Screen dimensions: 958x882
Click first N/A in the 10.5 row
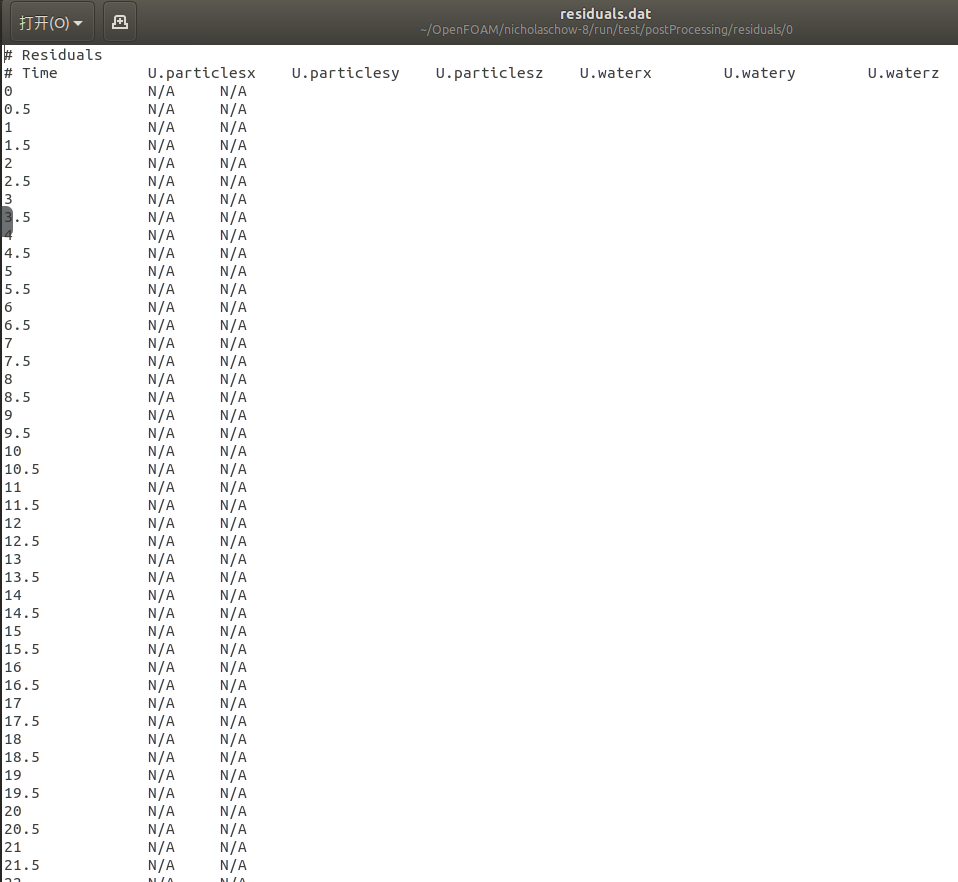click(161, 470)
